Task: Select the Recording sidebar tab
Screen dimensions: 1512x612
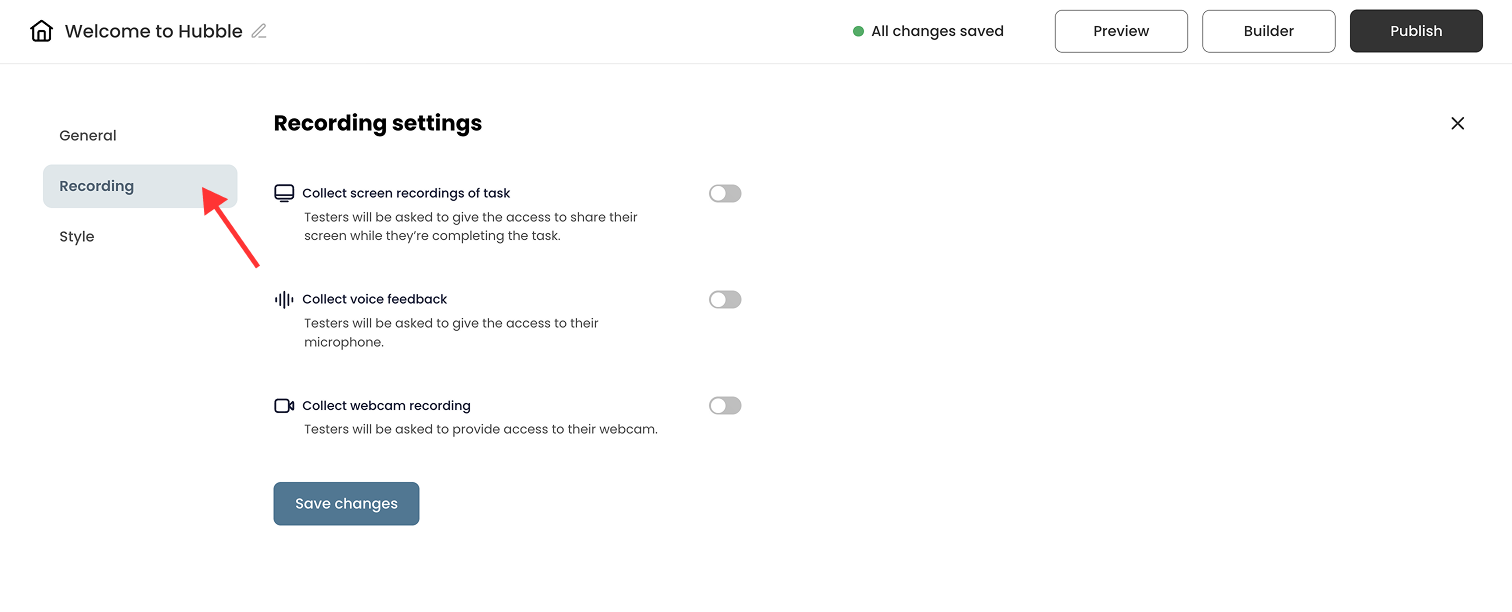Action: (x=140, y=186)
